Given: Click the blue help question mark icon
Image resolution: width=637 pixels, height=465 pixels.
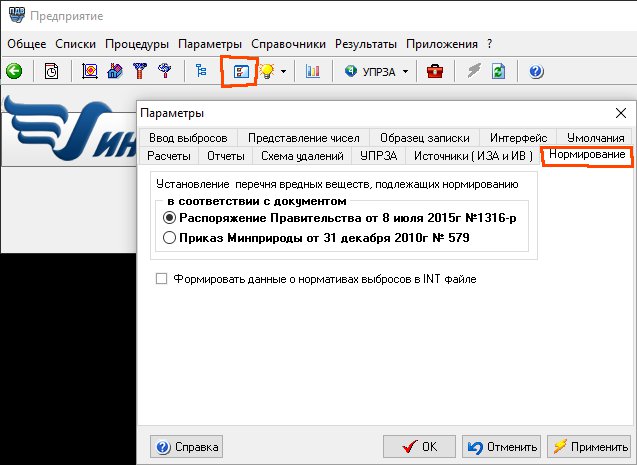Looking at the screenshot, I should click(536, 71).
